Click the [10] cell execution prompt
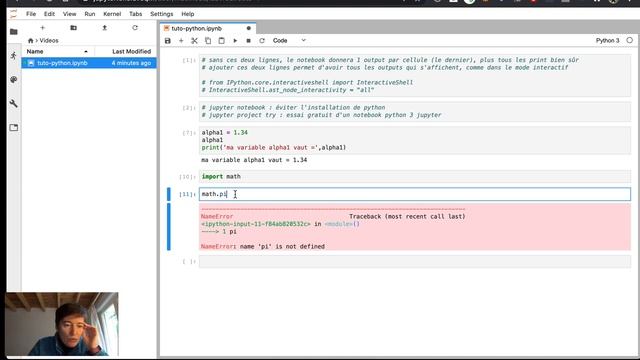Image resolution: width=640 pixels, height=360 pixels. (188, 177)
